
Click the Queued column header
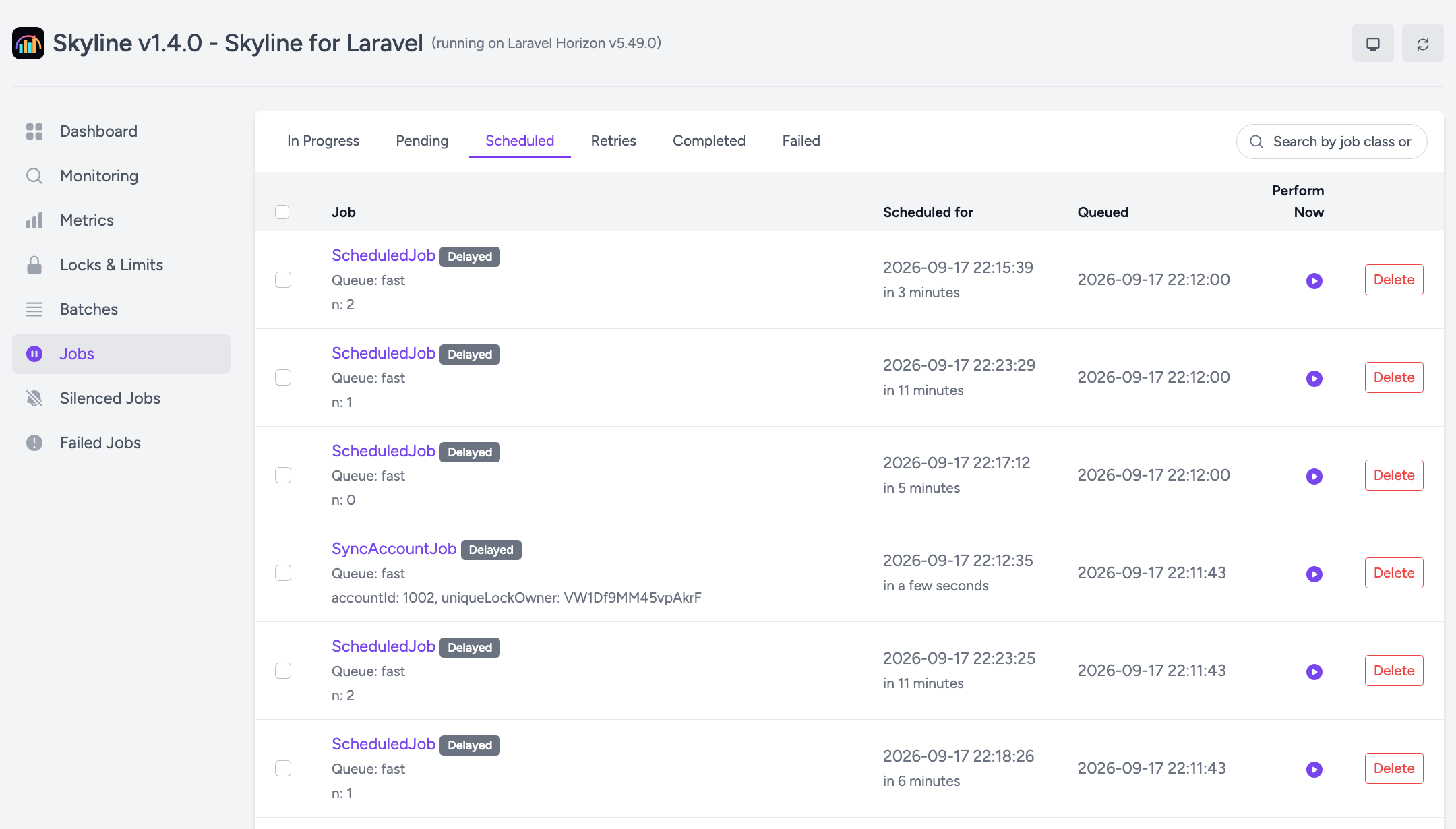tap(1103, 212)
